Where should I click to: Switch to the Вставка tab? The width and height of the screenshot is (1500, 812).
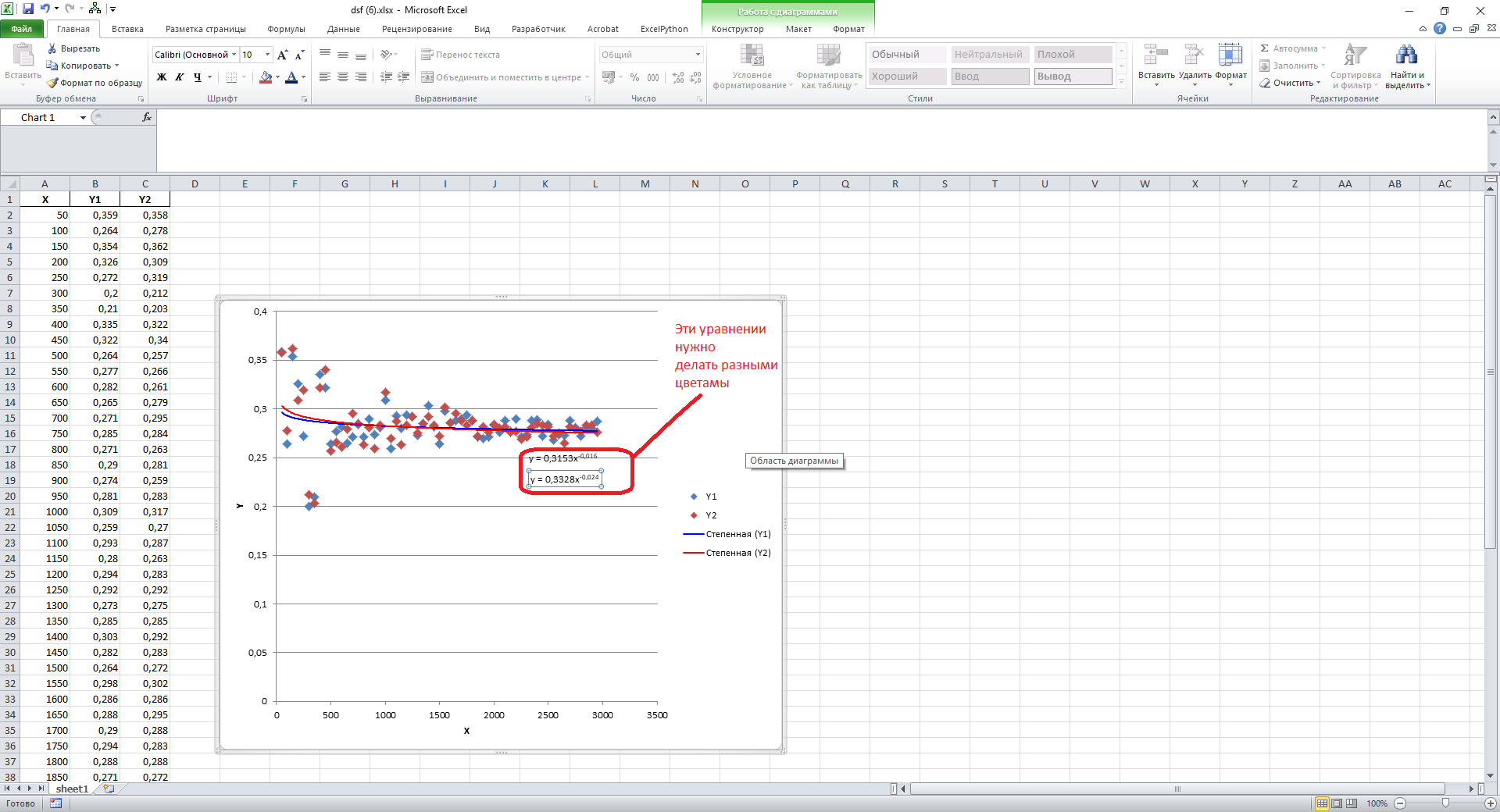[127, 29]
